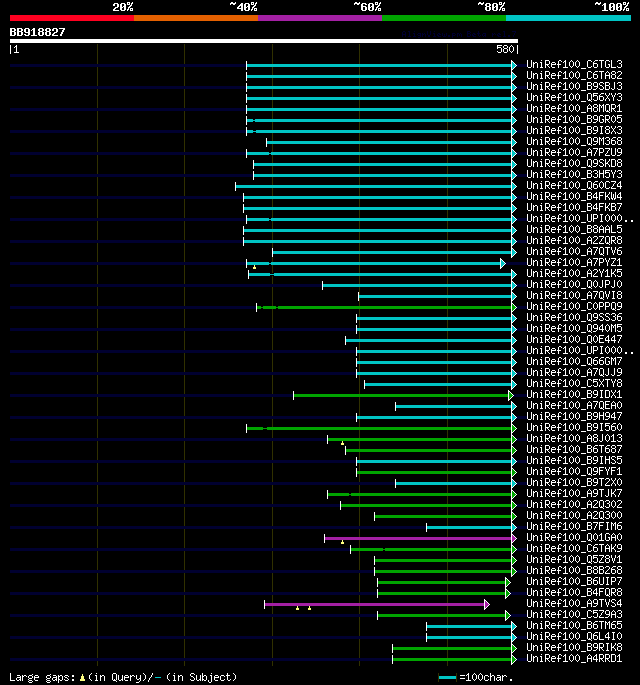Select the UniRef100_A2ZQR8 label
The image size is (640, 685).
[574, 240]
